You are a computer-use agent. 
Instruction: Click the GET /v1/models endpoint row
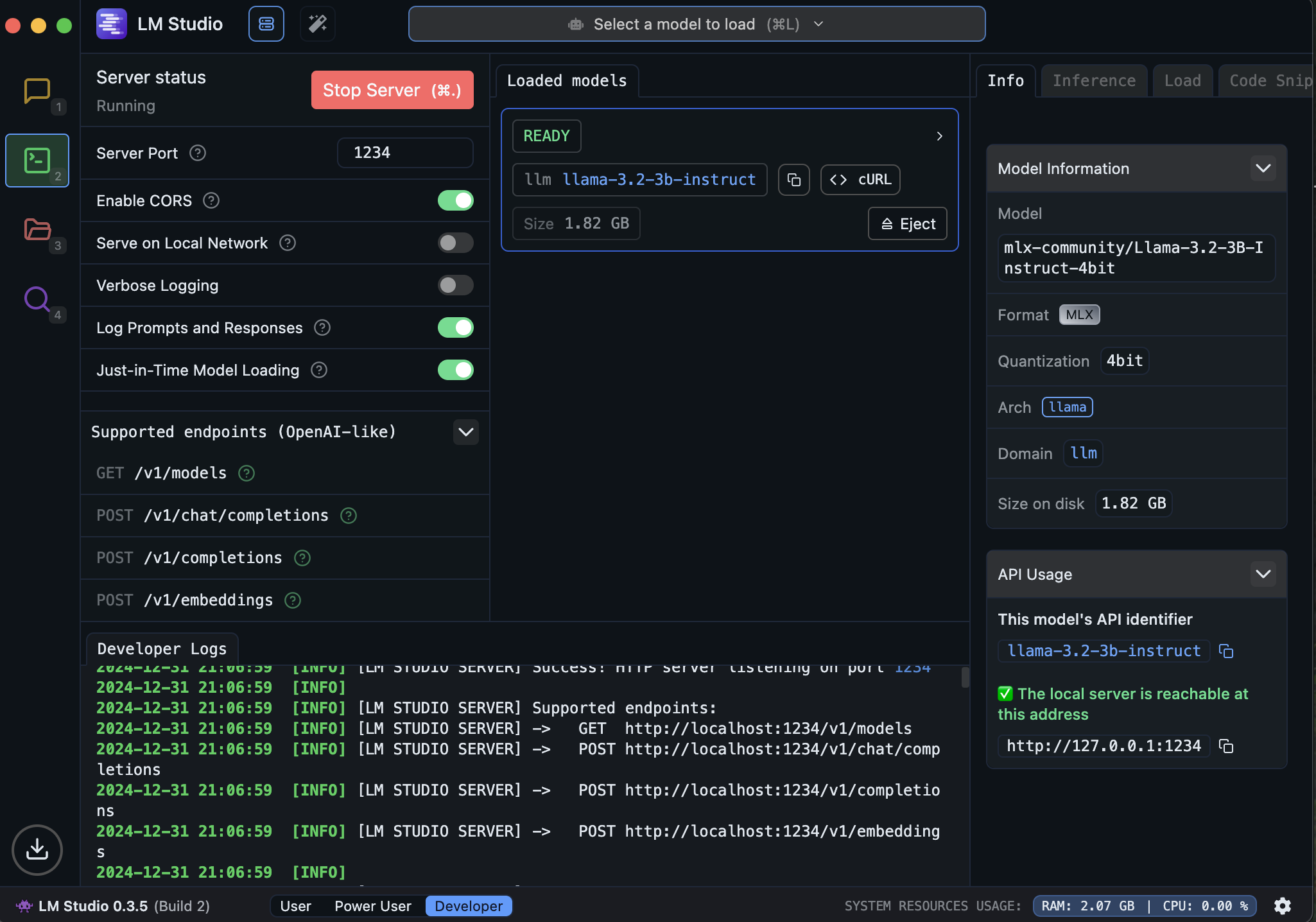point(285,473)
